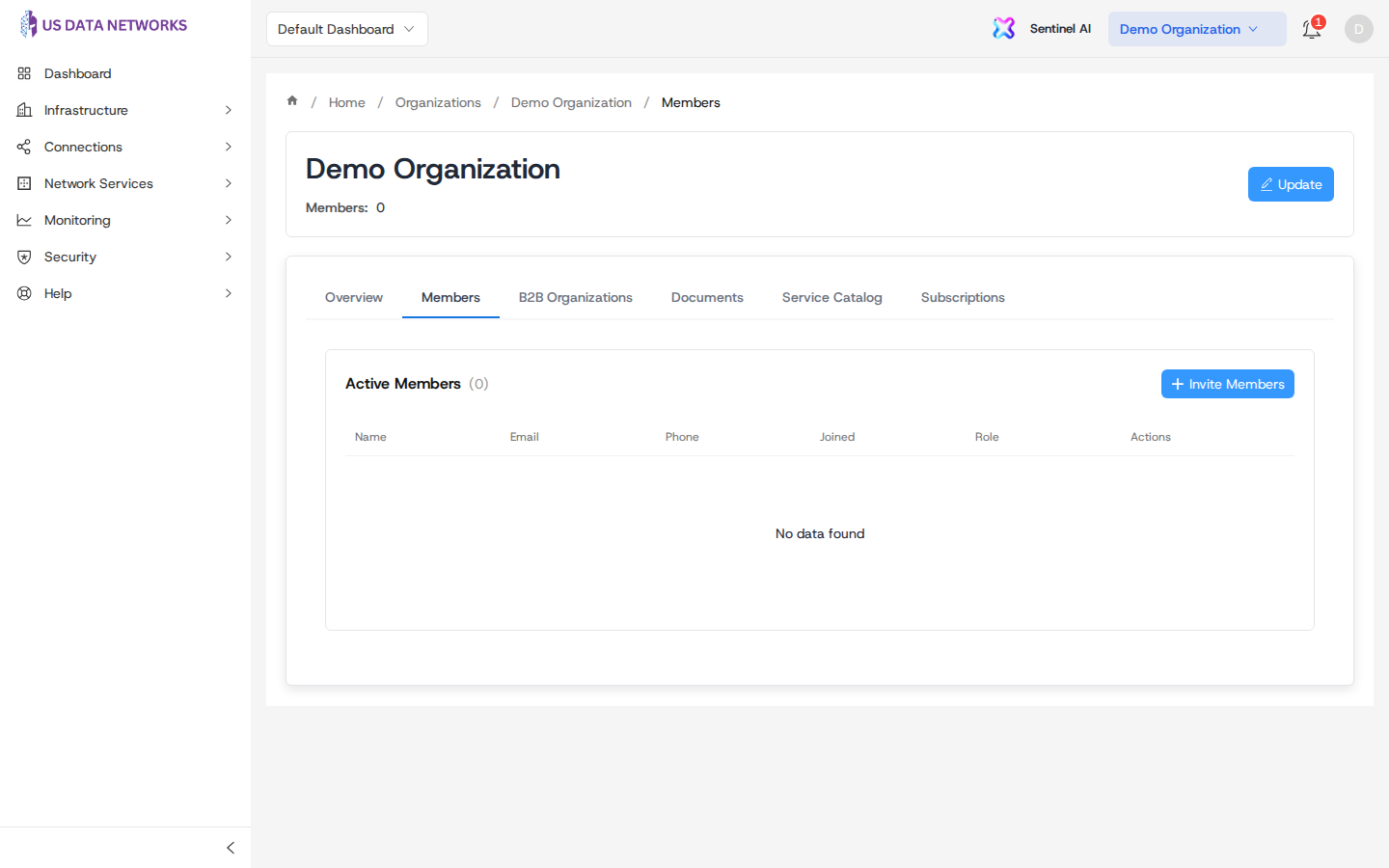The width and height of the screenshot is (1389, 868).
Task: Click the home icon in breadcrumb
Action: (292, 101)
